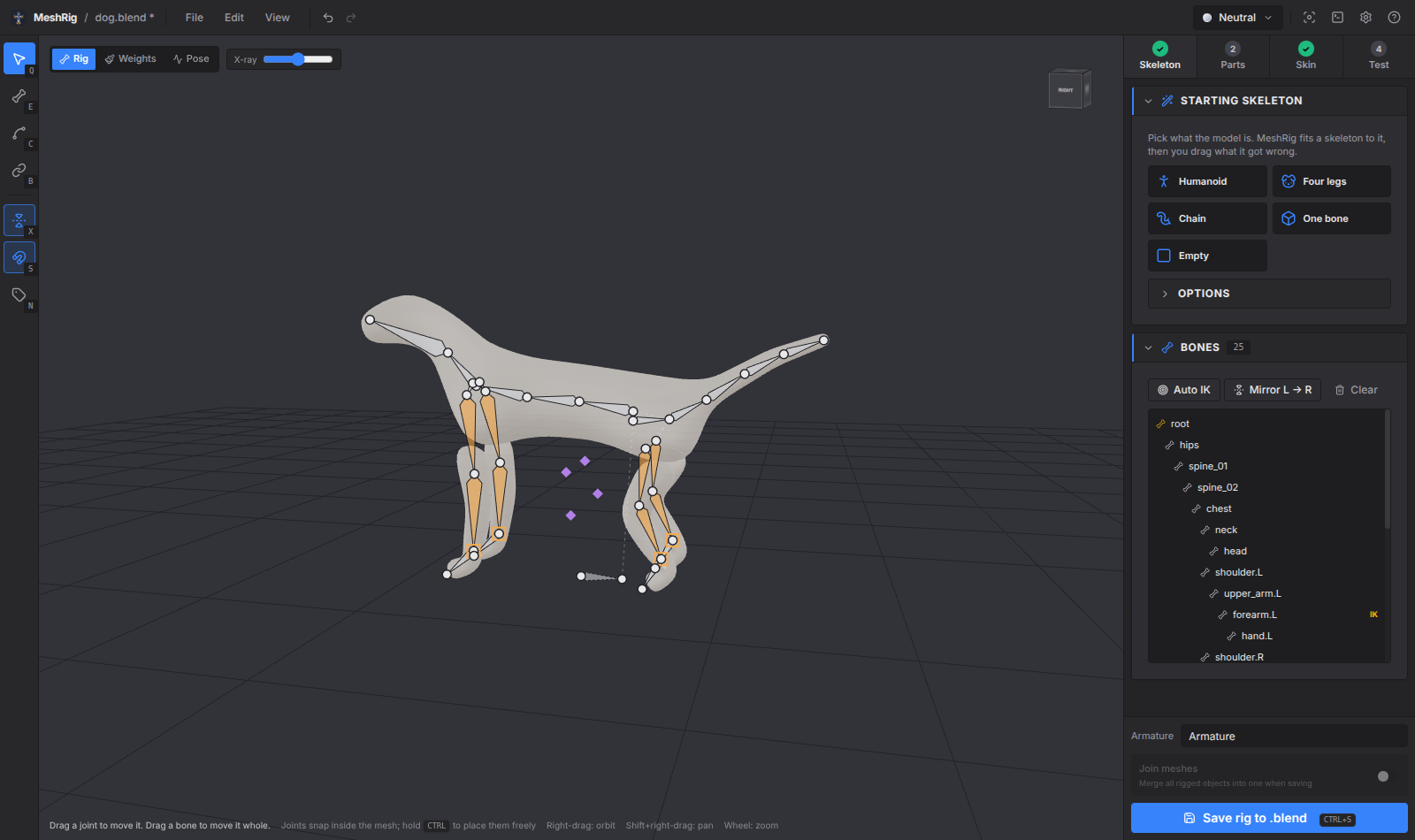Click the head tip joint on the dog
The width and height of the screenshot is (1415, 840).
coord(370,320)
